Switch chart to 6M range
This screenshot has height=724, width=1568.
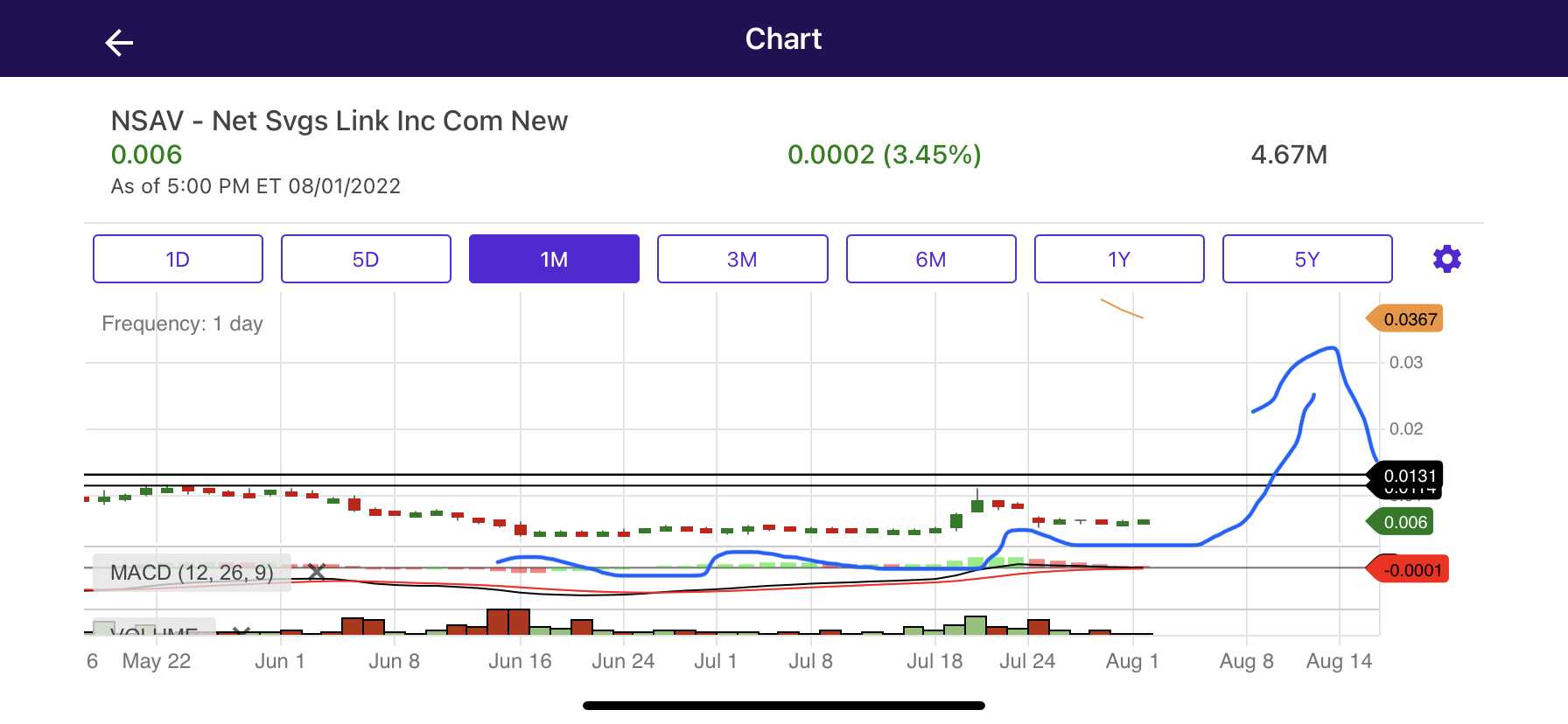point(931,259)
